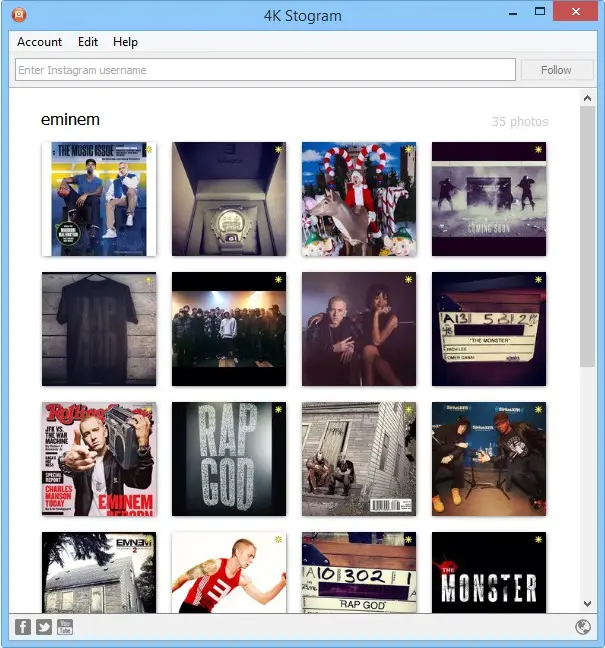Open the Rolling Stone cover photo
The height and width of the screenshot is (648, 605).
99,459
